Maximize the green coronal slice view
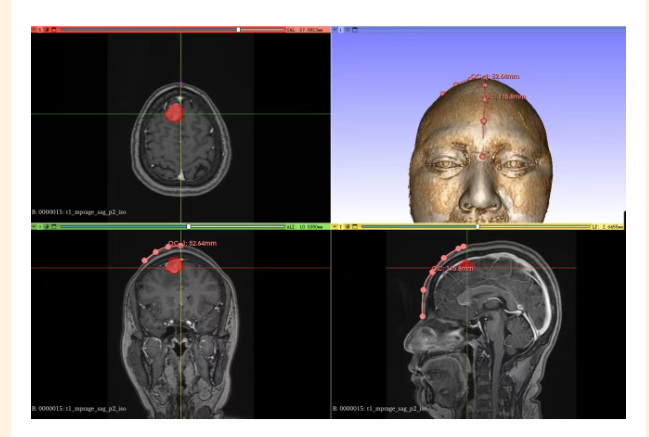Image resolution: width=649 pixels, height=437 pixels. [x=53, y=227]
